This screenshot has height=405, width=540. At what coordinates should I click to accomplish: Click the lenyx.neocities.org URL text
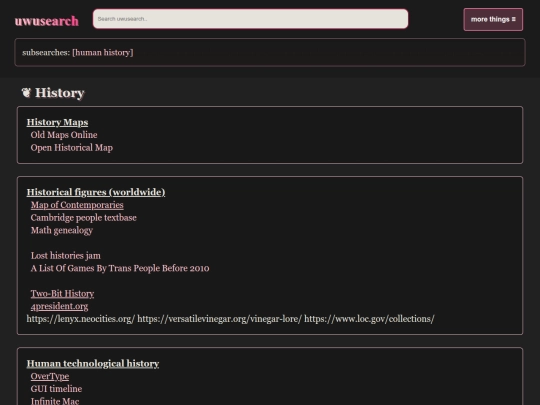point(81,319)
